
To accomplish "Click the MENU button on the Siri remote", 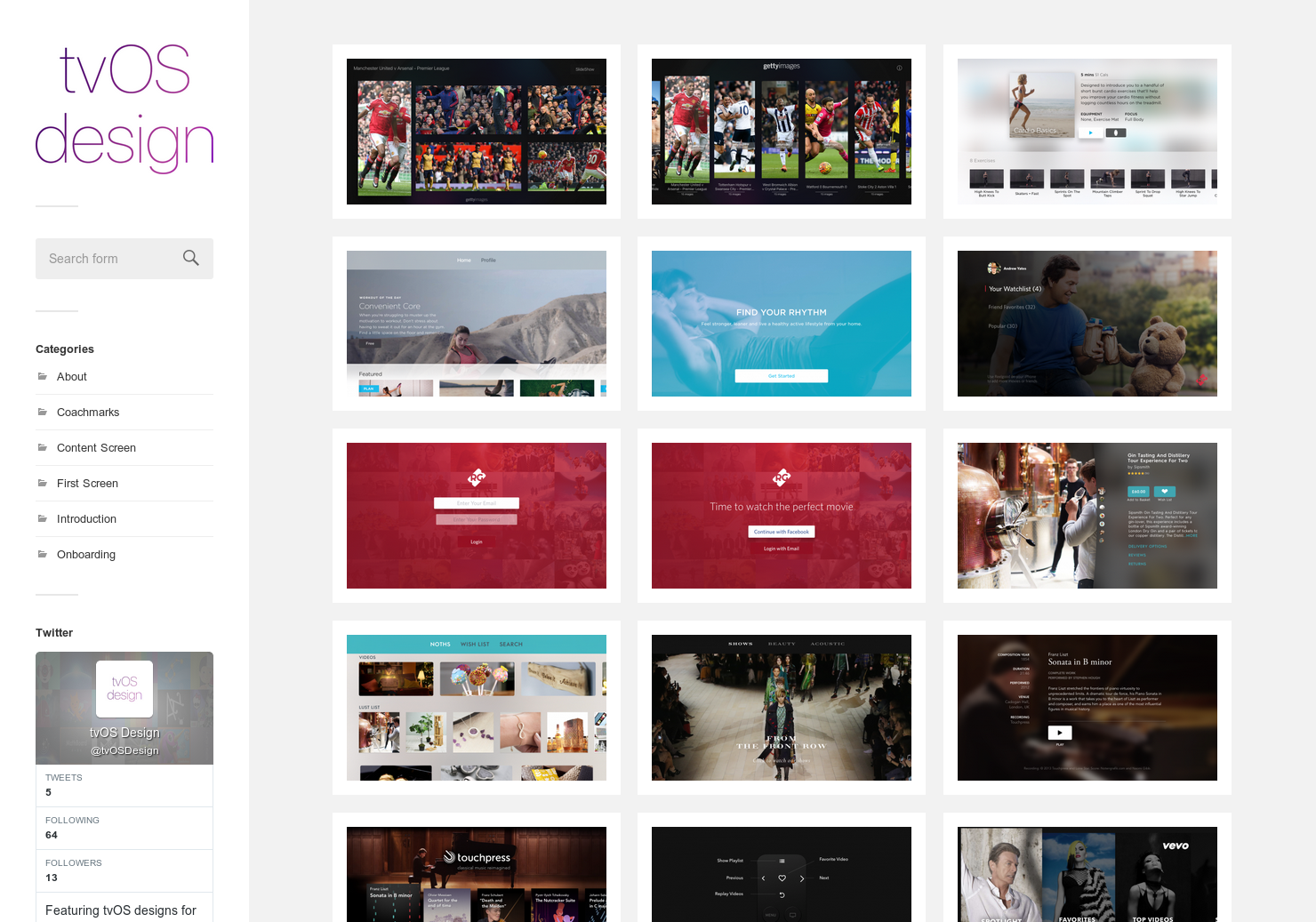I will tap(771, 915).
